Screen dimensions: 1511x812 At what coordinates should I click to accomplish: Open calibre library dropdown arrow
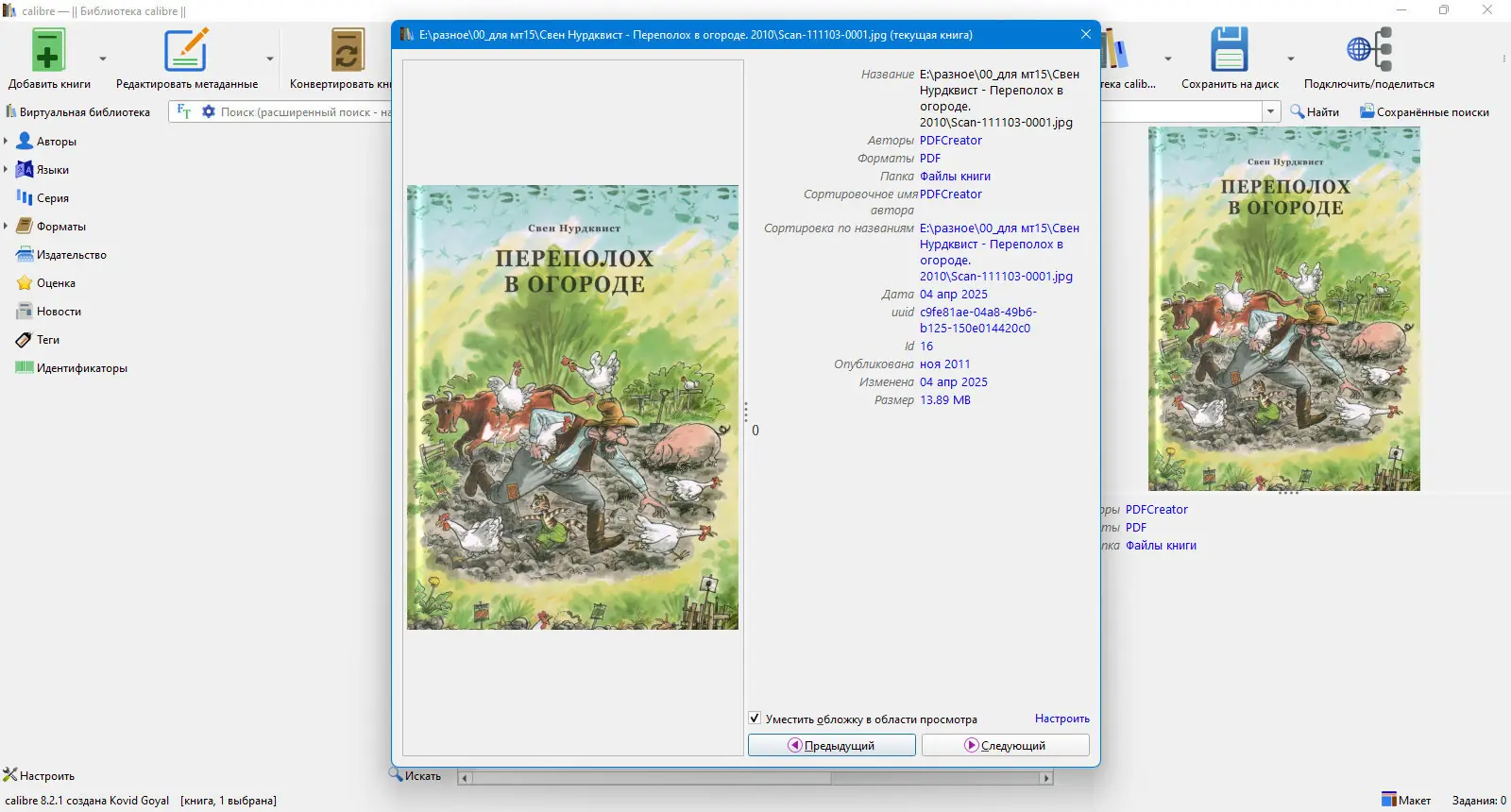(x=1168, y=59)
